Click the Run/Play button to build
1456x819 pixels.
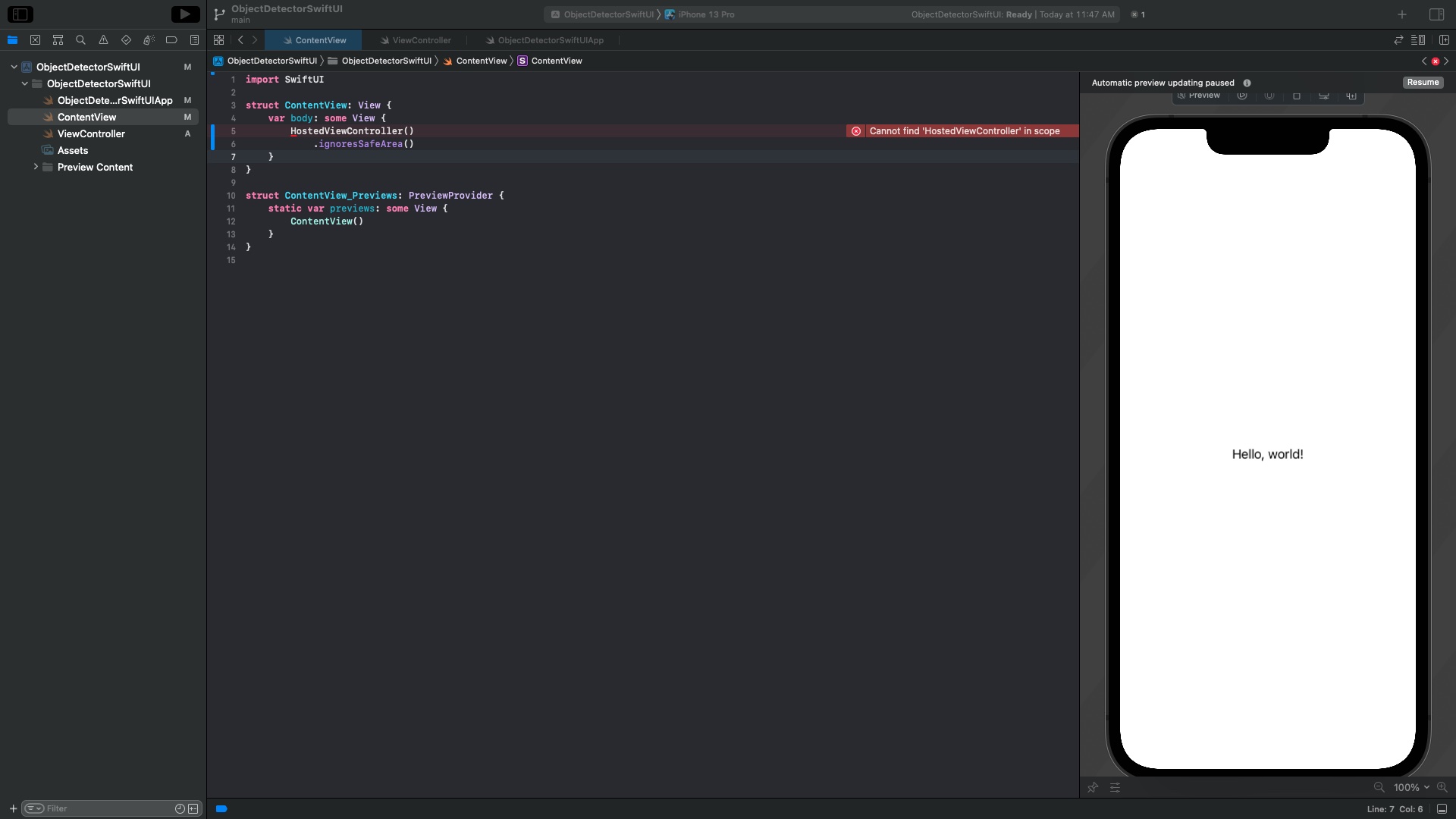185,13
